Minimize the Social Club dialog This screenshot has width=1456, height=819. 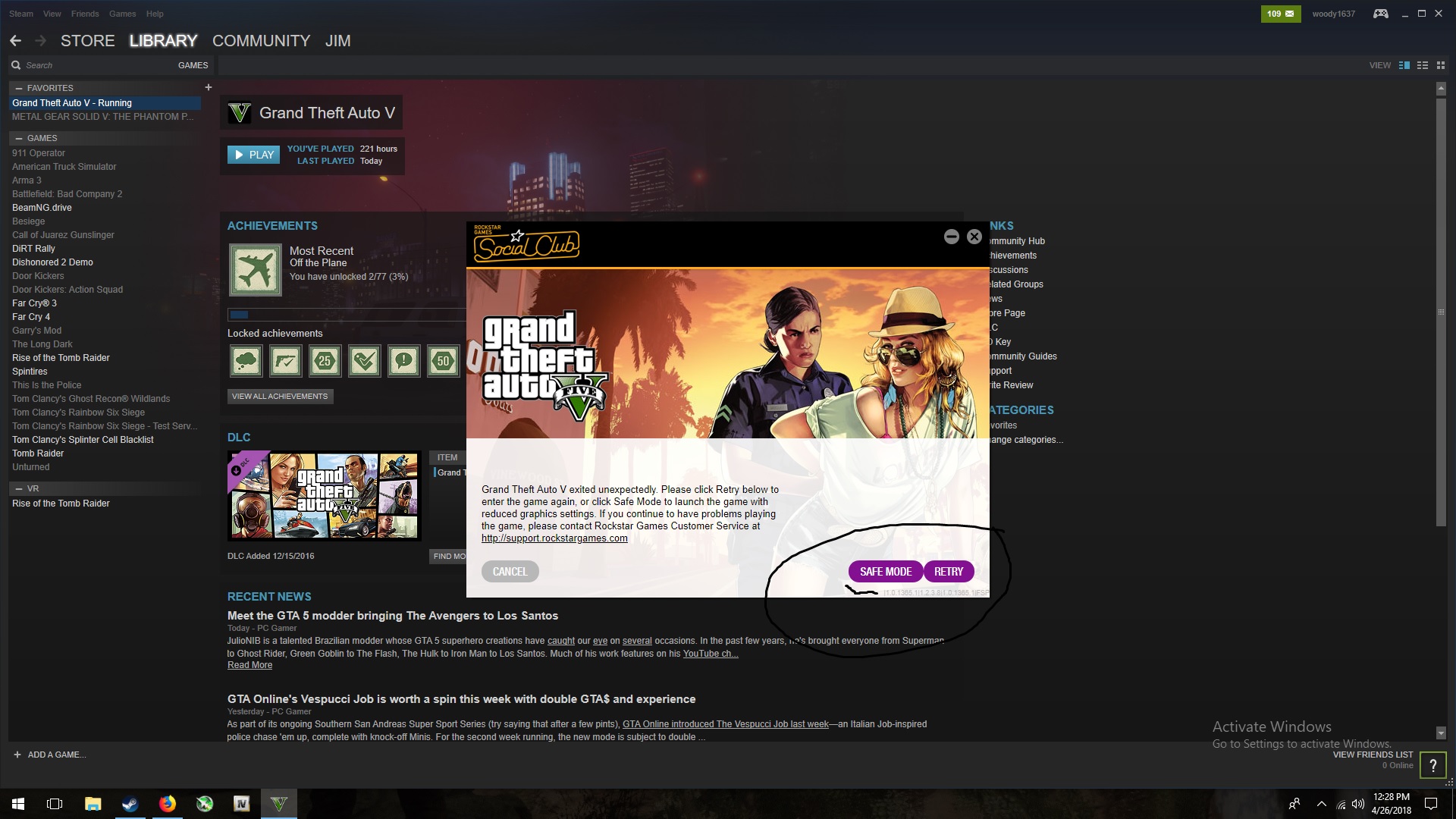(951, 237)
